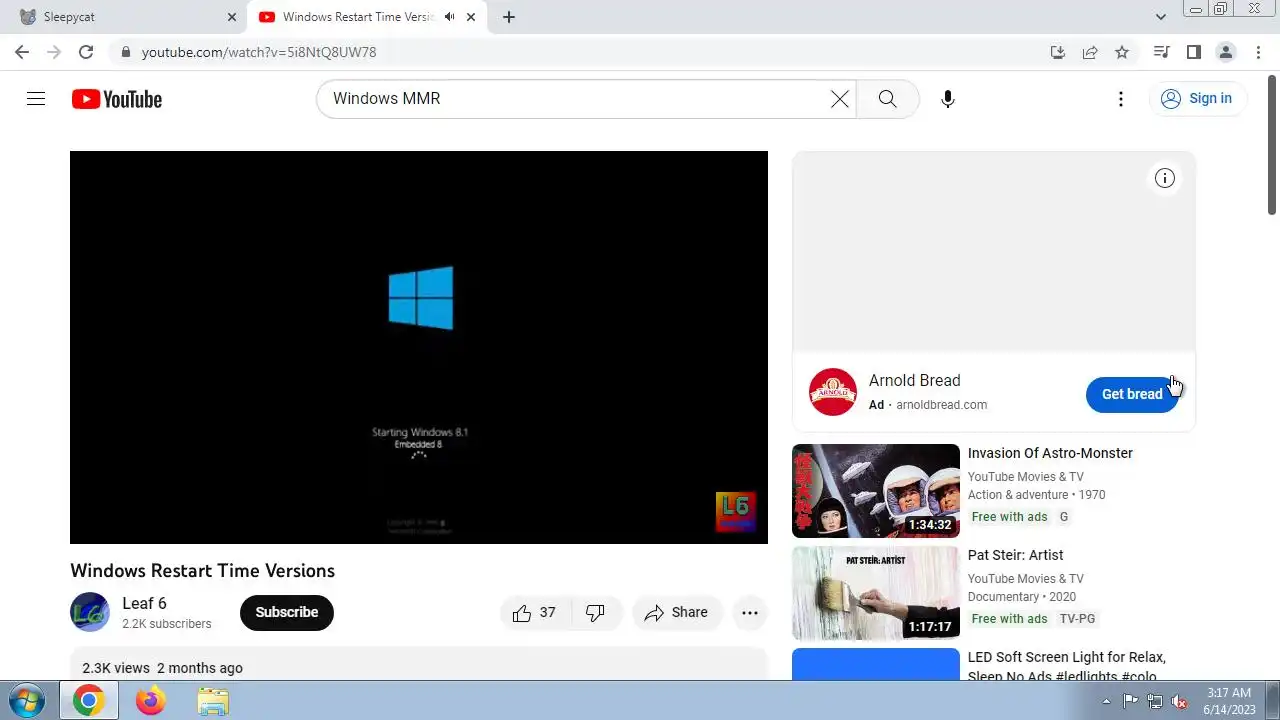Click the Arnold Bread logo
The width and height of the screenshot is (1280, 720).
click(833, 392)
